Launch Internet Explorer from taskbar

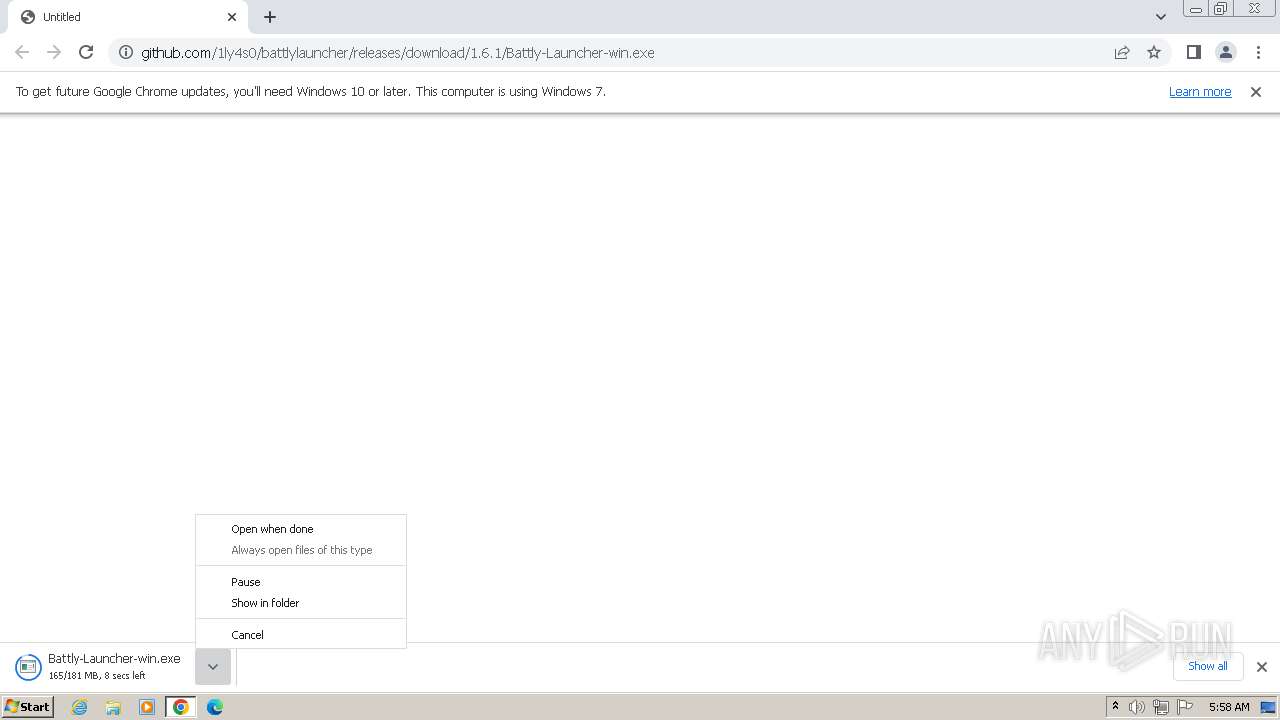coord(80,707)
